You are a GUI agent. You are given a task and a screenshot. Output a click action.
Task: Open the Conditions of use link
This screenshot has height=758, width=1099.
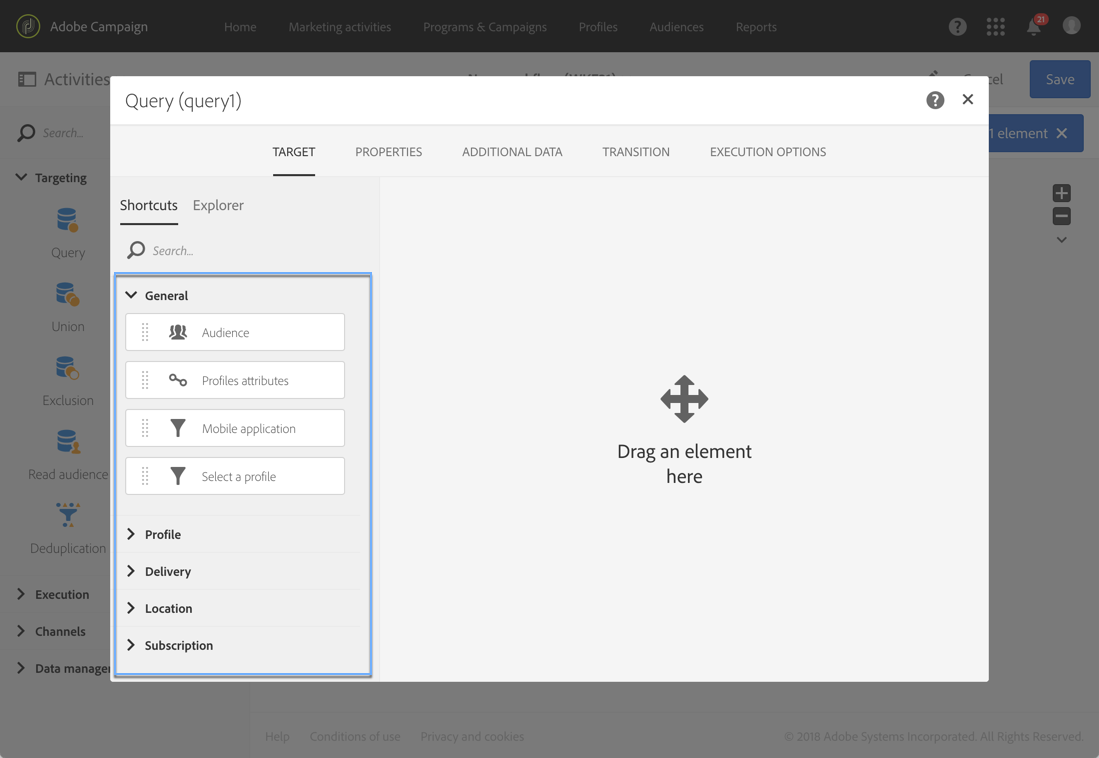coord(355,736)
